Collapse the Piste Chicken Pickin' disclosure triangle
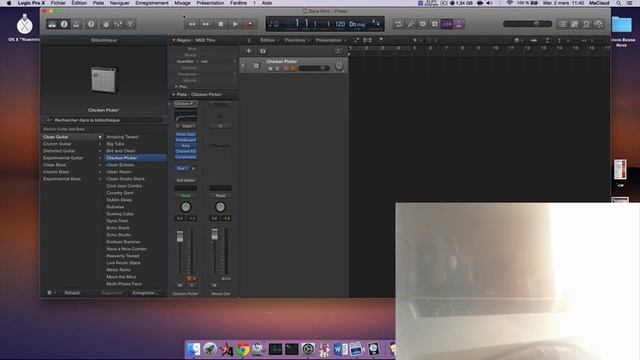Viewport: 640px width, 360px height. [x=173, y=95]
